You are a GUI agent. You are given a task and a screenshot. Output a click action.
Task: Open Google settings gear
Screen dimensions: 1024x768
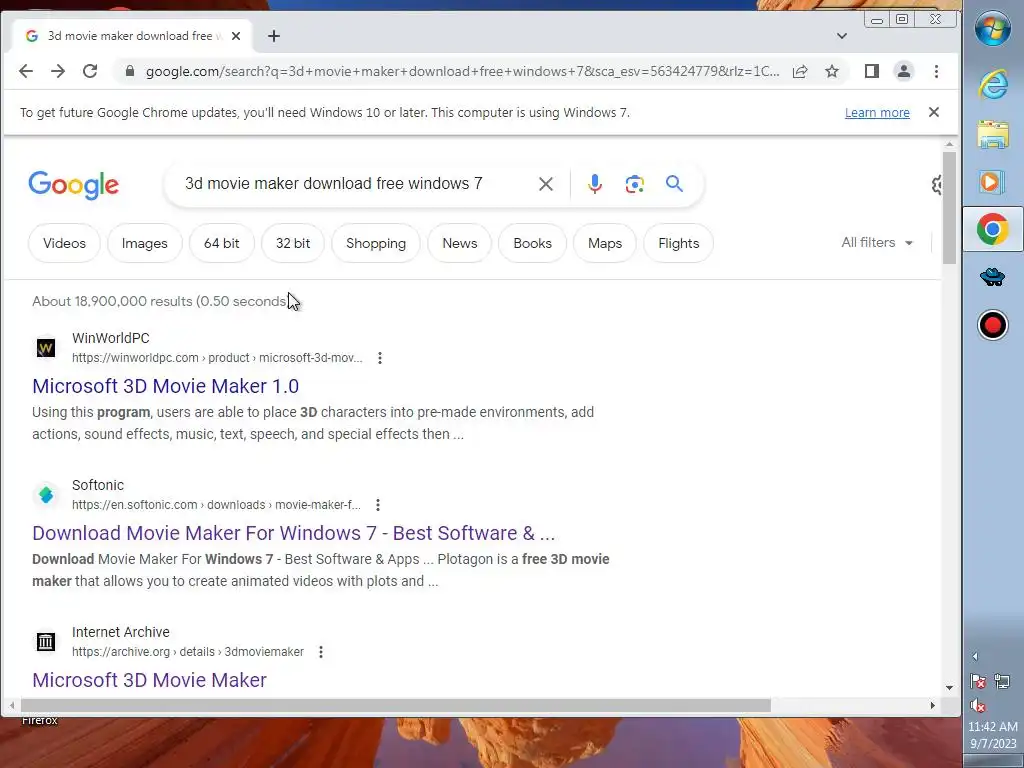(937, 185)
